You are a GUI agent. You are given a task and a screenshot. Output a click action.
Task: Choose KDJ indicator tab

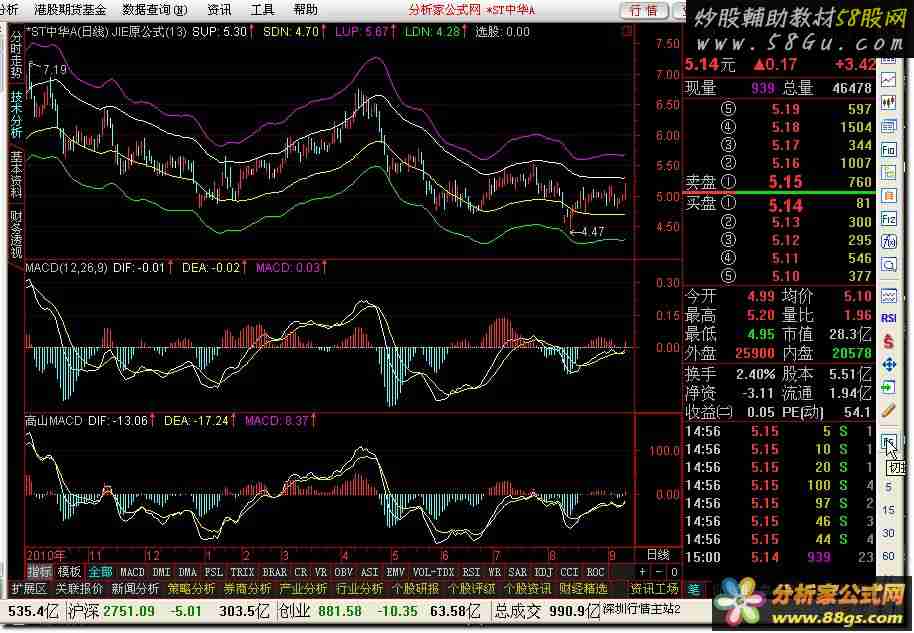point(543,572)
